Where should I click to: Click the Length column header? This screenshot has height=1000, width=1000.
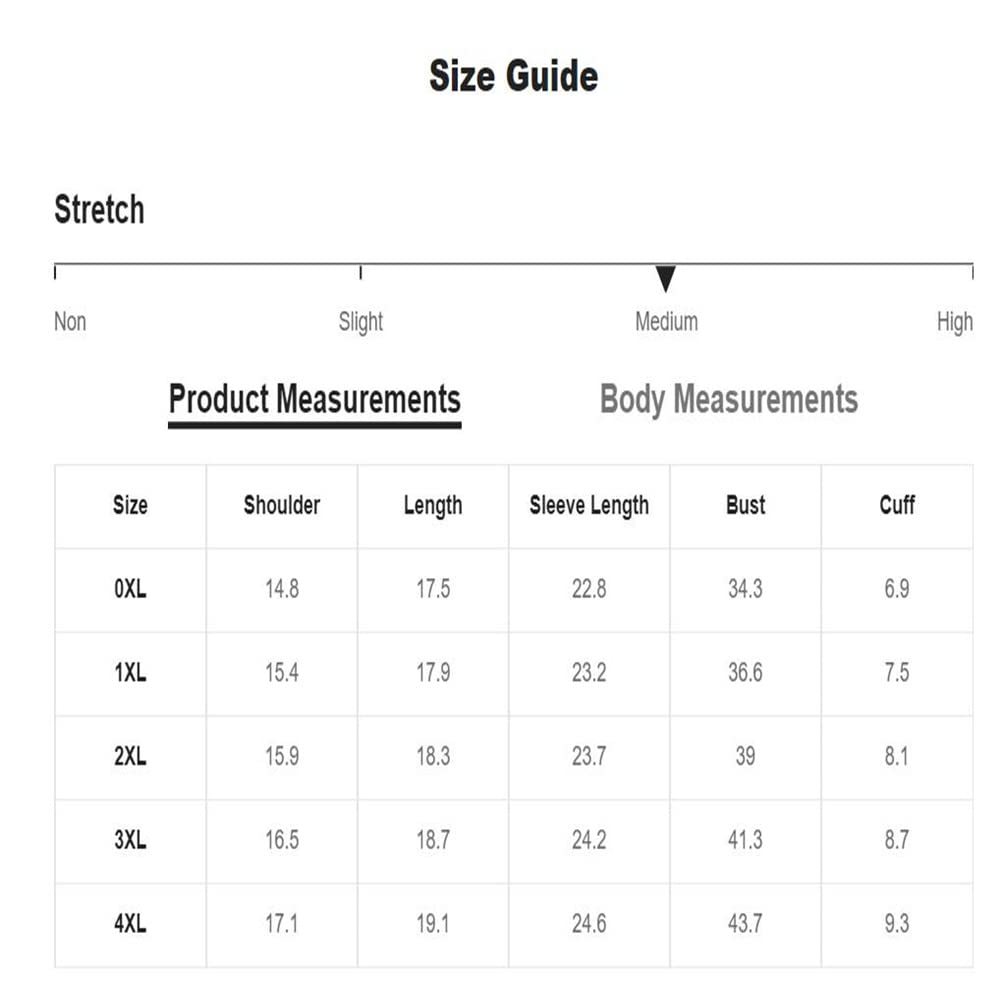coord(432,506)
